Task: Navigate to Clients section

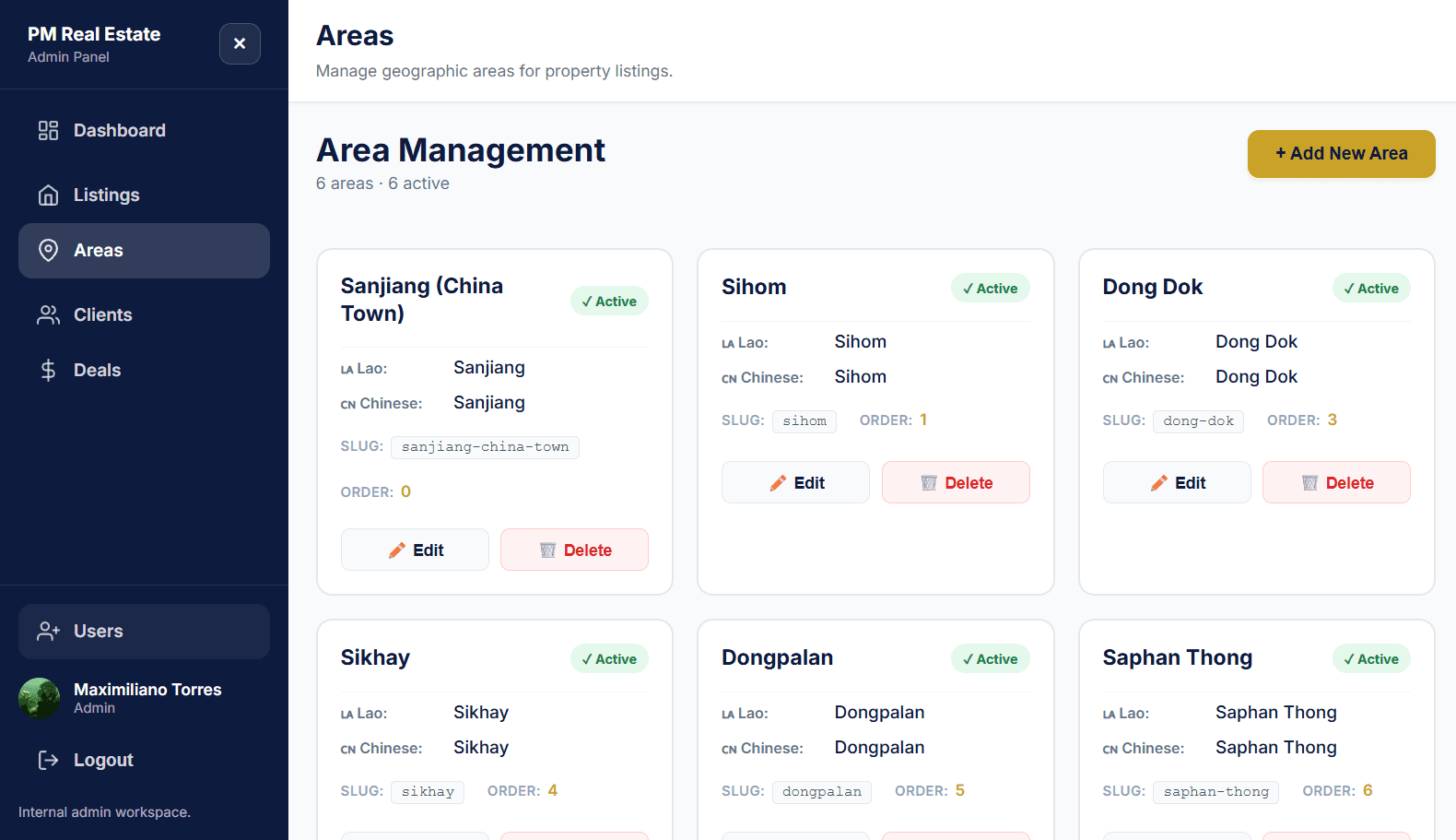Action: click(144, 314)
